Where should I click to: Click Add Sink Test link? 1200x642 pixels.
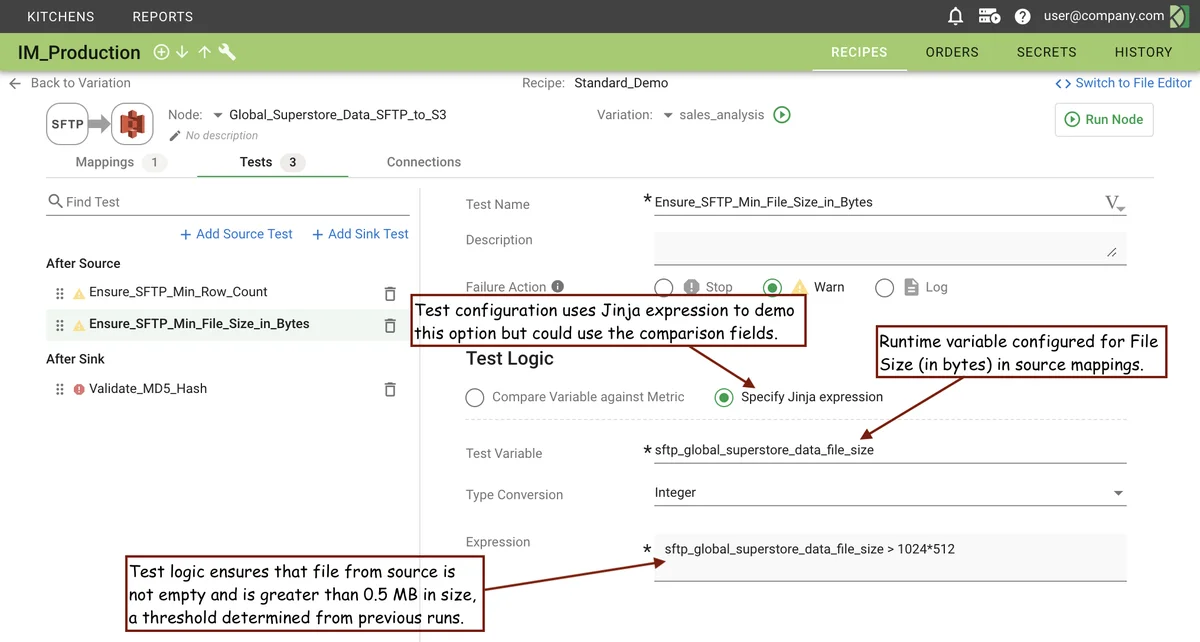coord(360,234)
